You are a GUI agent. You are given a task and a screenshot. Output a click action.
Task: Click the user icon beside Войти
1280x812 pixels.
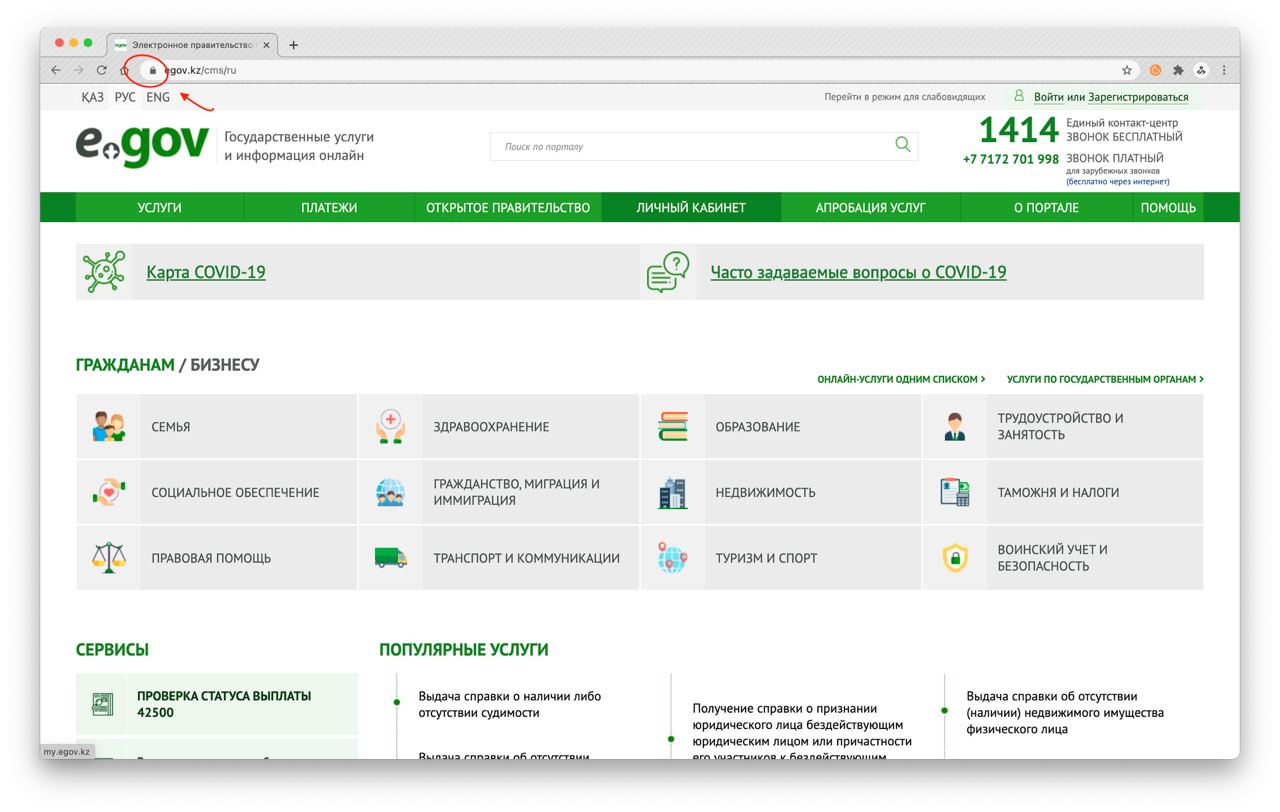click(1019, 96)
